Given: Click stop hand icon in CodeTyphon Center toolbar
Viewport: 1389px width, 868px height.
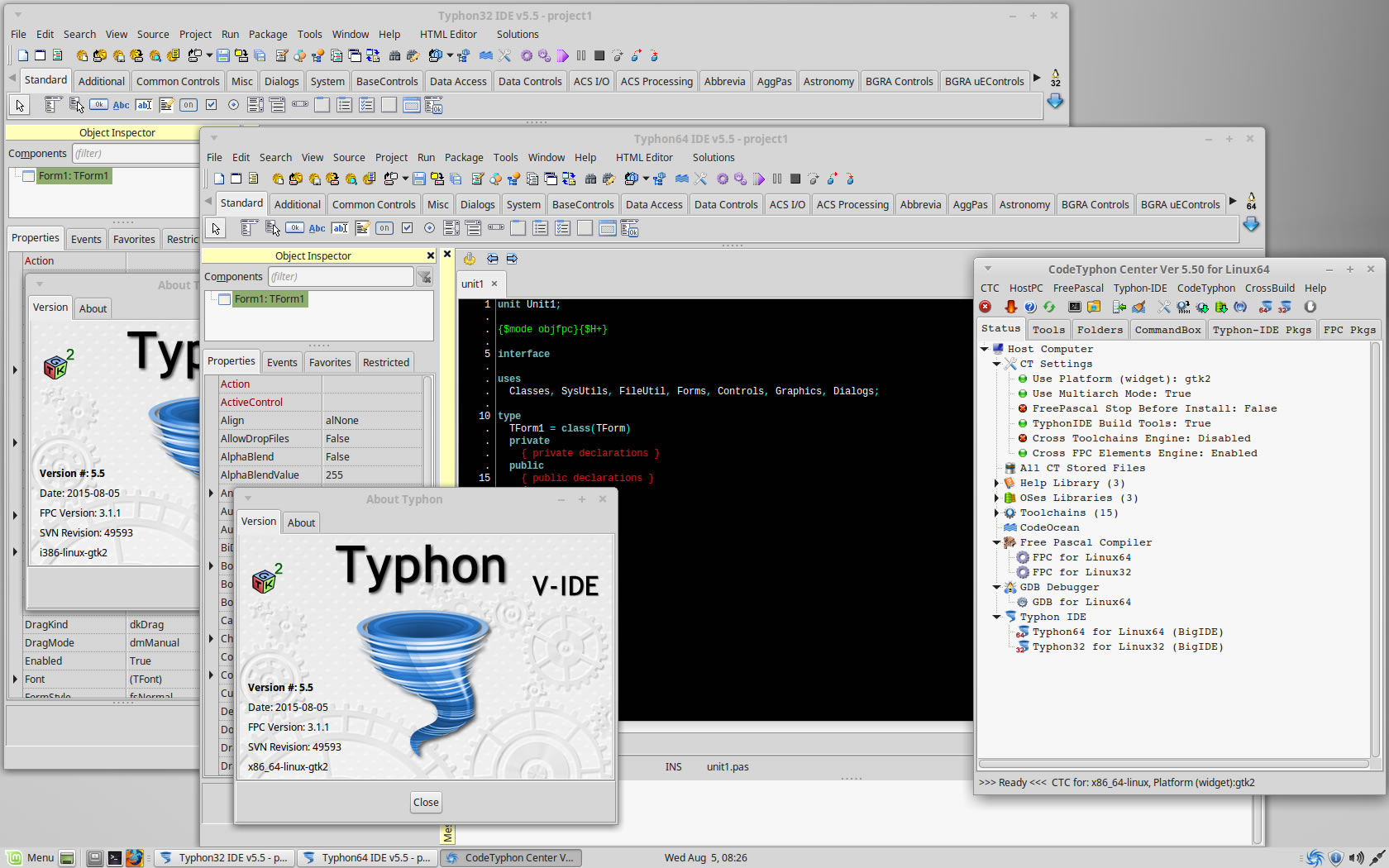Looking at the screenshot, I should [1310, 307].
